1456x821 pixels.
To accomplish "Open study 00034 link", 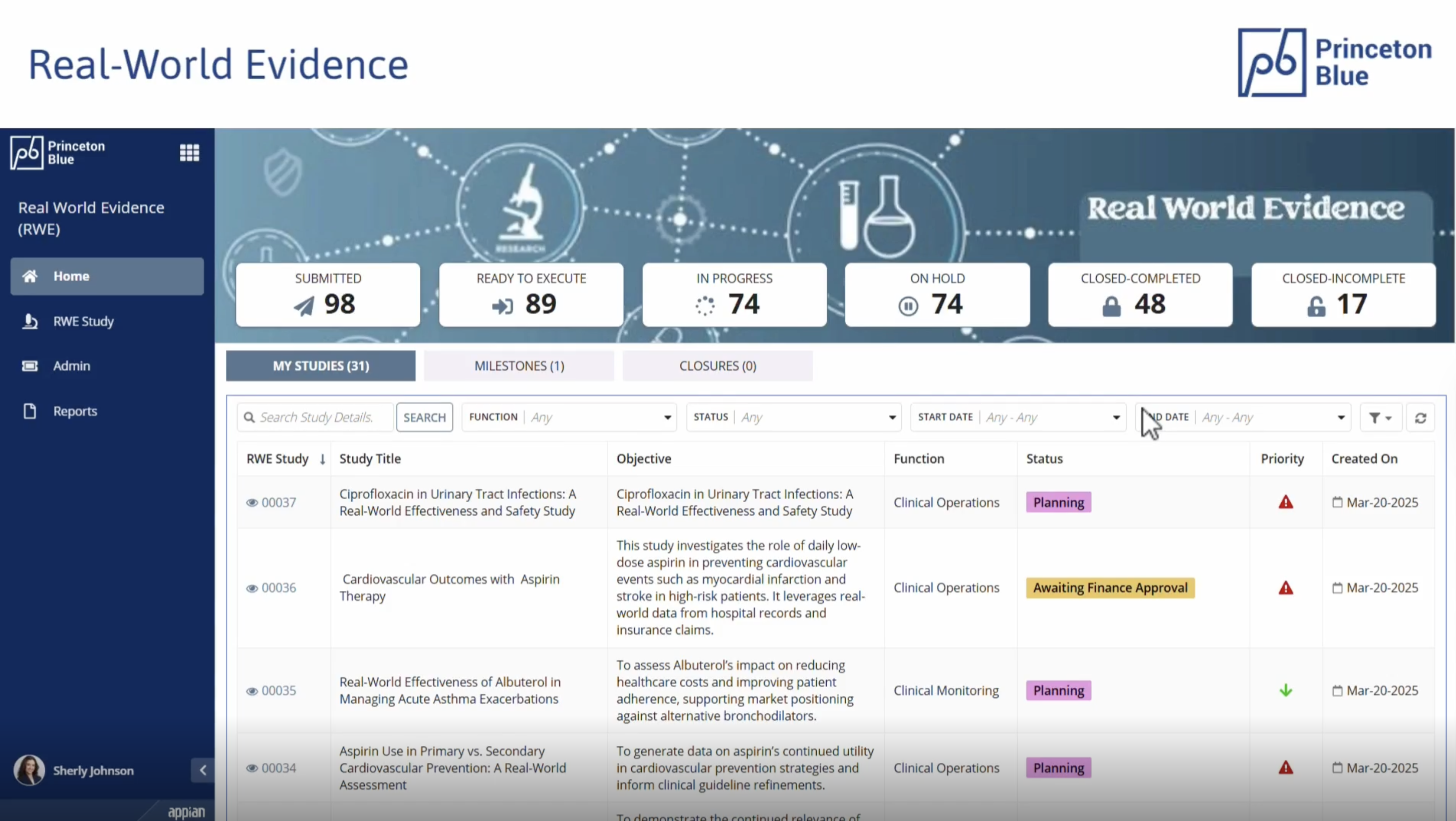I will [x=279, y=768].
